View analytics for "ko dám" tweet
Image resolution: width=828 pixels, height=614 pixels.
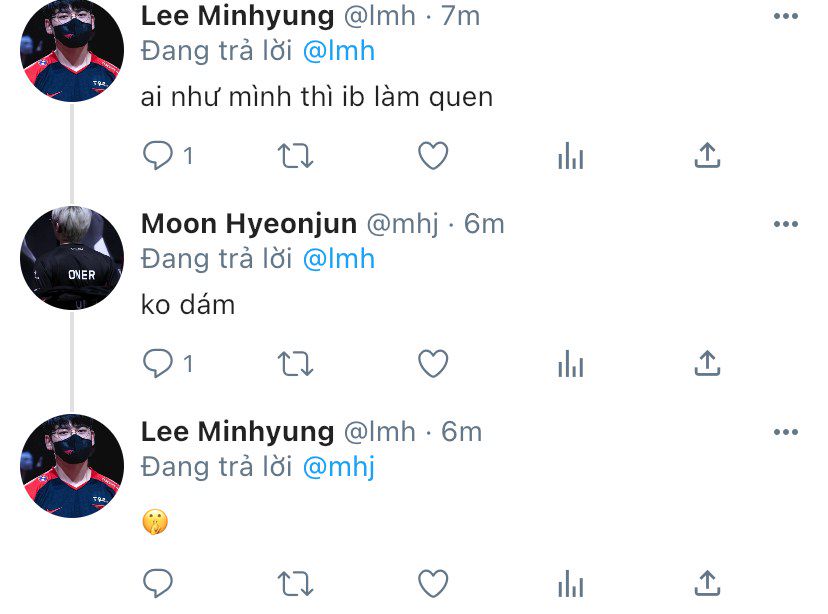click(x=570, y=365)
